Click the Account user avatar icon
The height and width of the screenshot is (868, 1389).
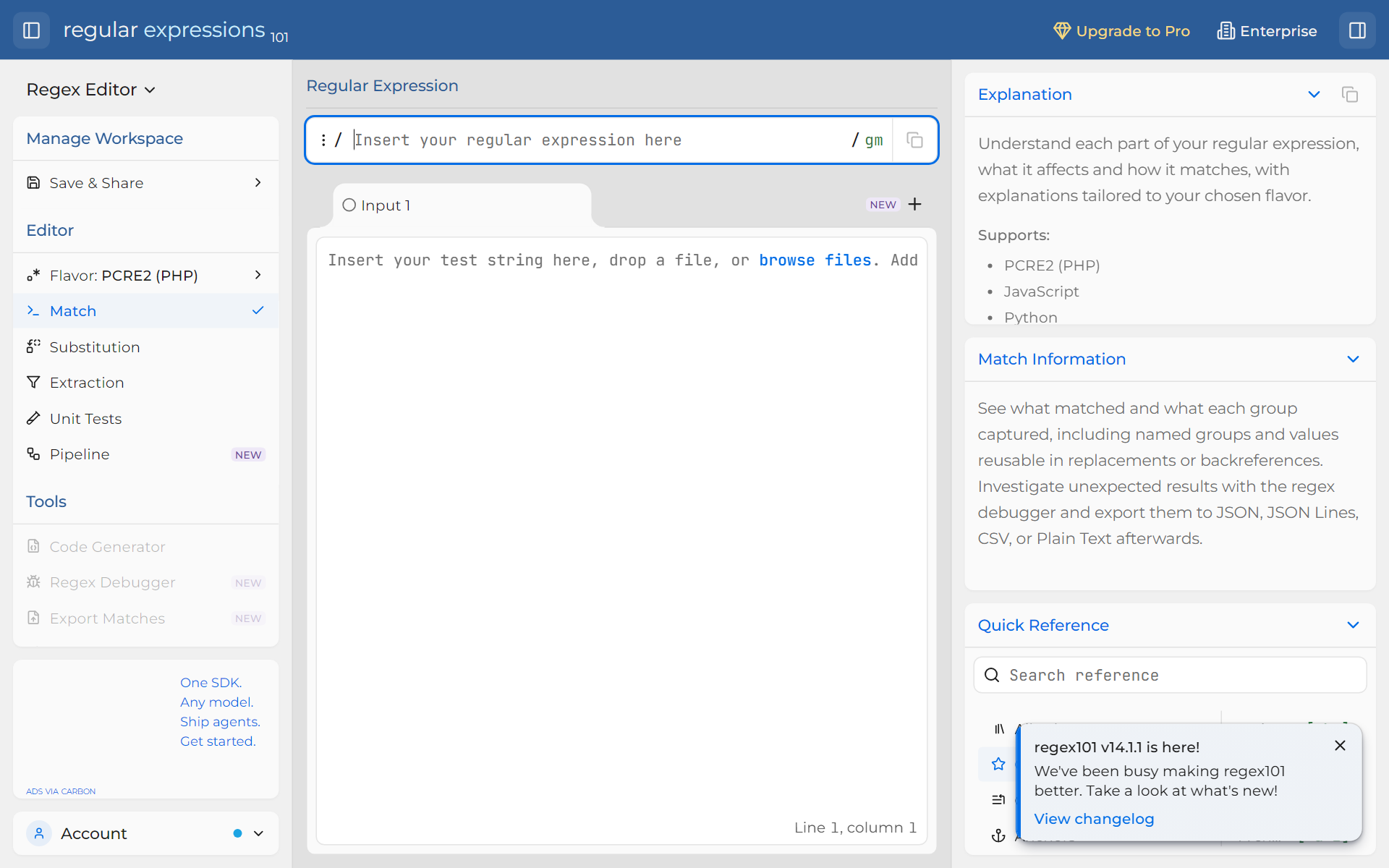pos(39,833)
